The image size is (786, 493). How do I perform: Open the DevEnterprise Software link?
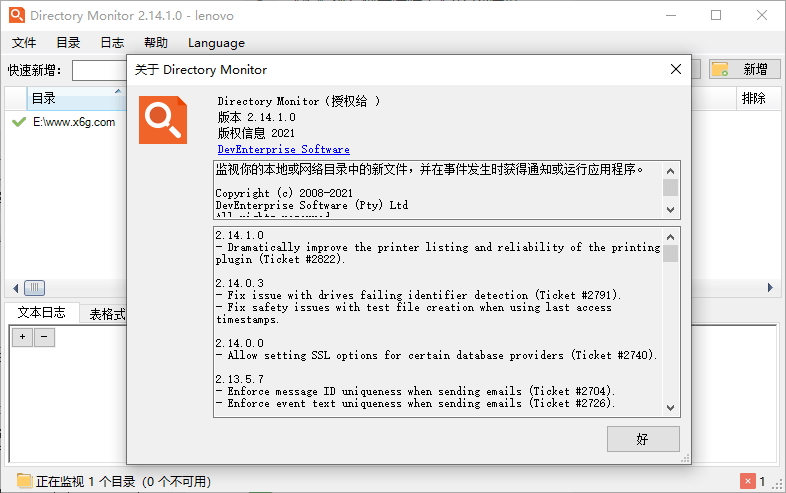[283, 149]
